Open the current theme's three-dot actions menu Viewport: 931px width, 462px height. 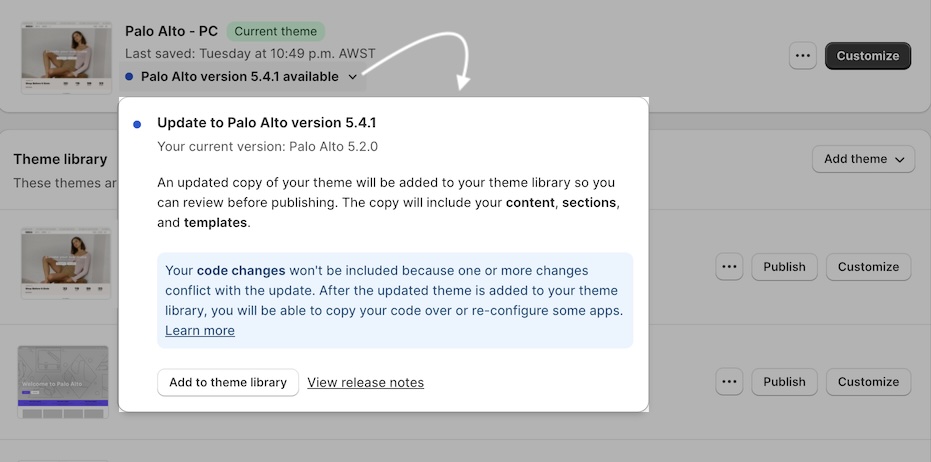(803, 56)
